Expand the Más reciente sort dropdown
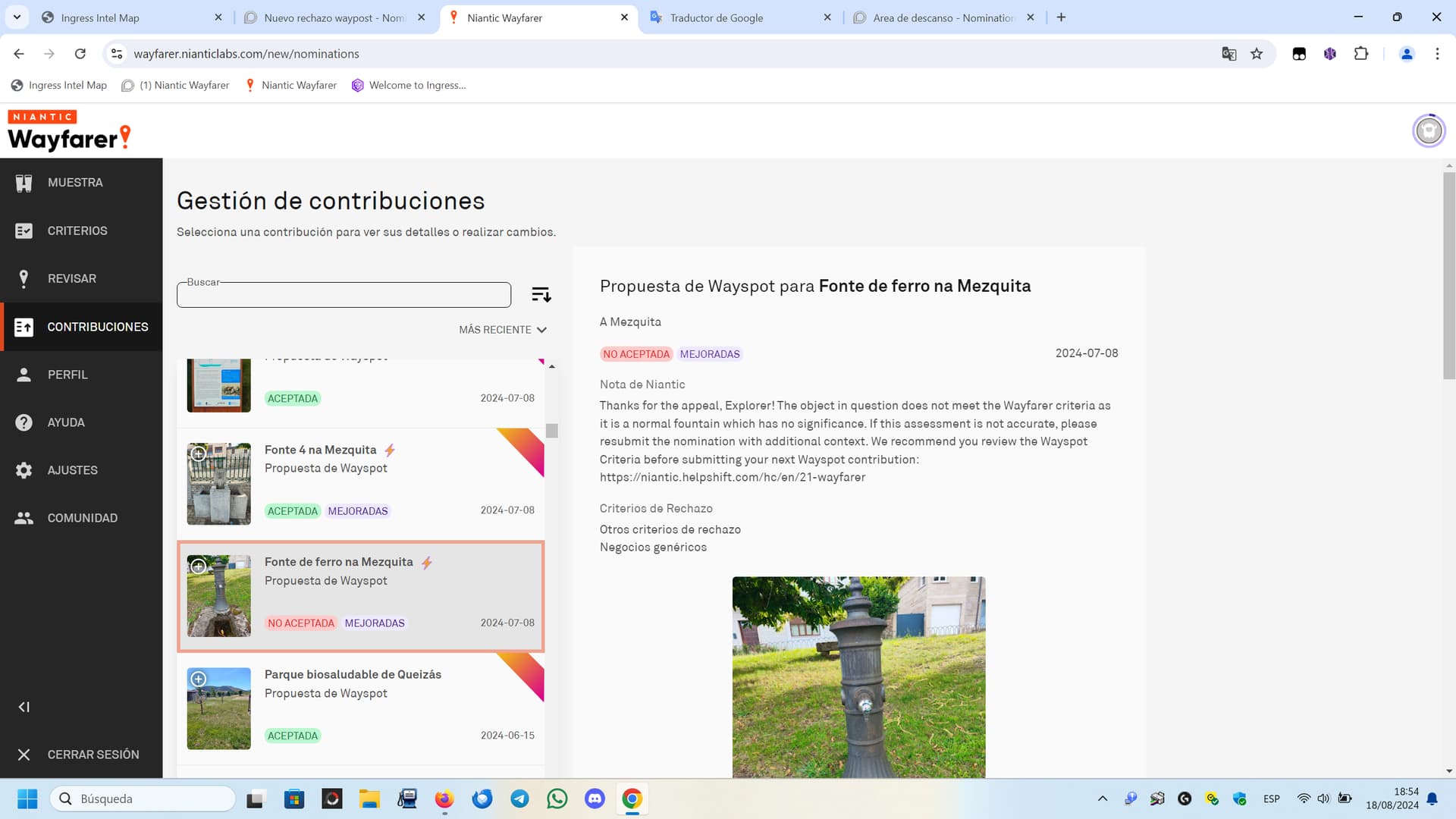Screen dimensions: 1456x819 (x=502, y=330)
